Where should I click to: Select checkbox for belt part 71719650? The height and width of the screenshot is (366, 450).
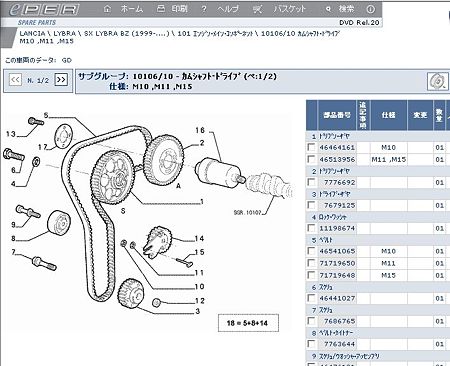pyautogui.click(x=311, y=263)
